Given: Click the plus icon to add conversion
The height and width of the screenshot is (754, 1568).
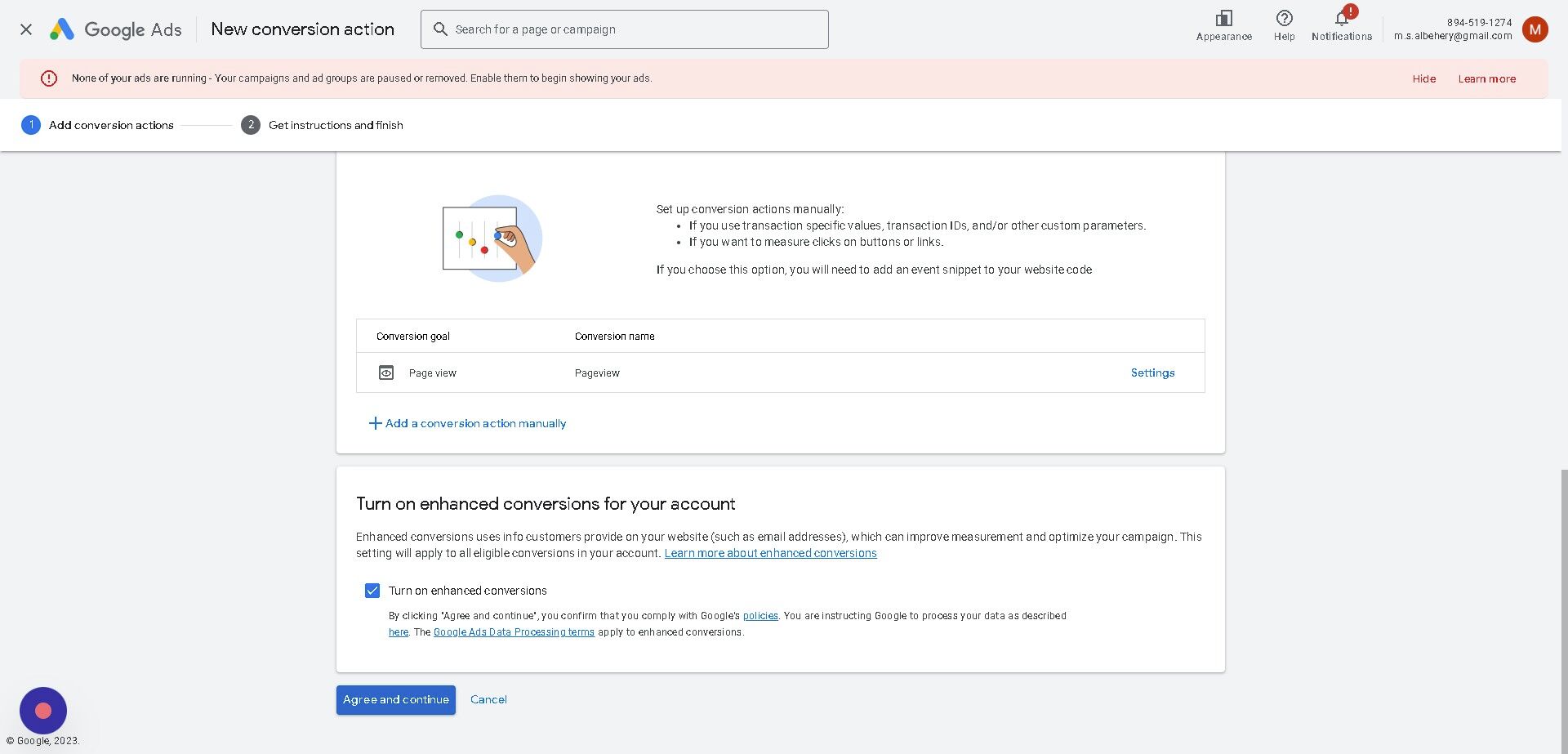Looking at the screenshot, I should (375, 423).
